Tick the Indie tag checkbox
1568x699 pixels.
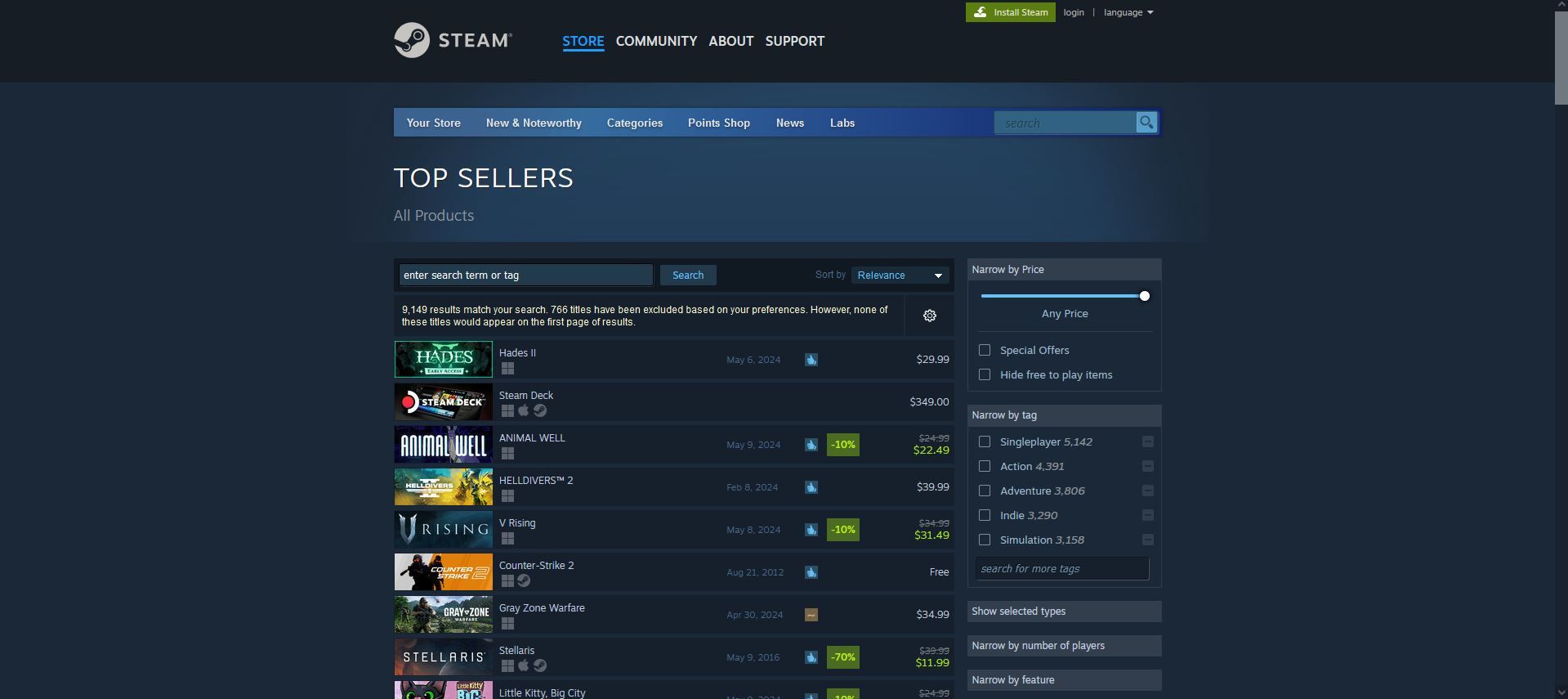pos(985,515)
